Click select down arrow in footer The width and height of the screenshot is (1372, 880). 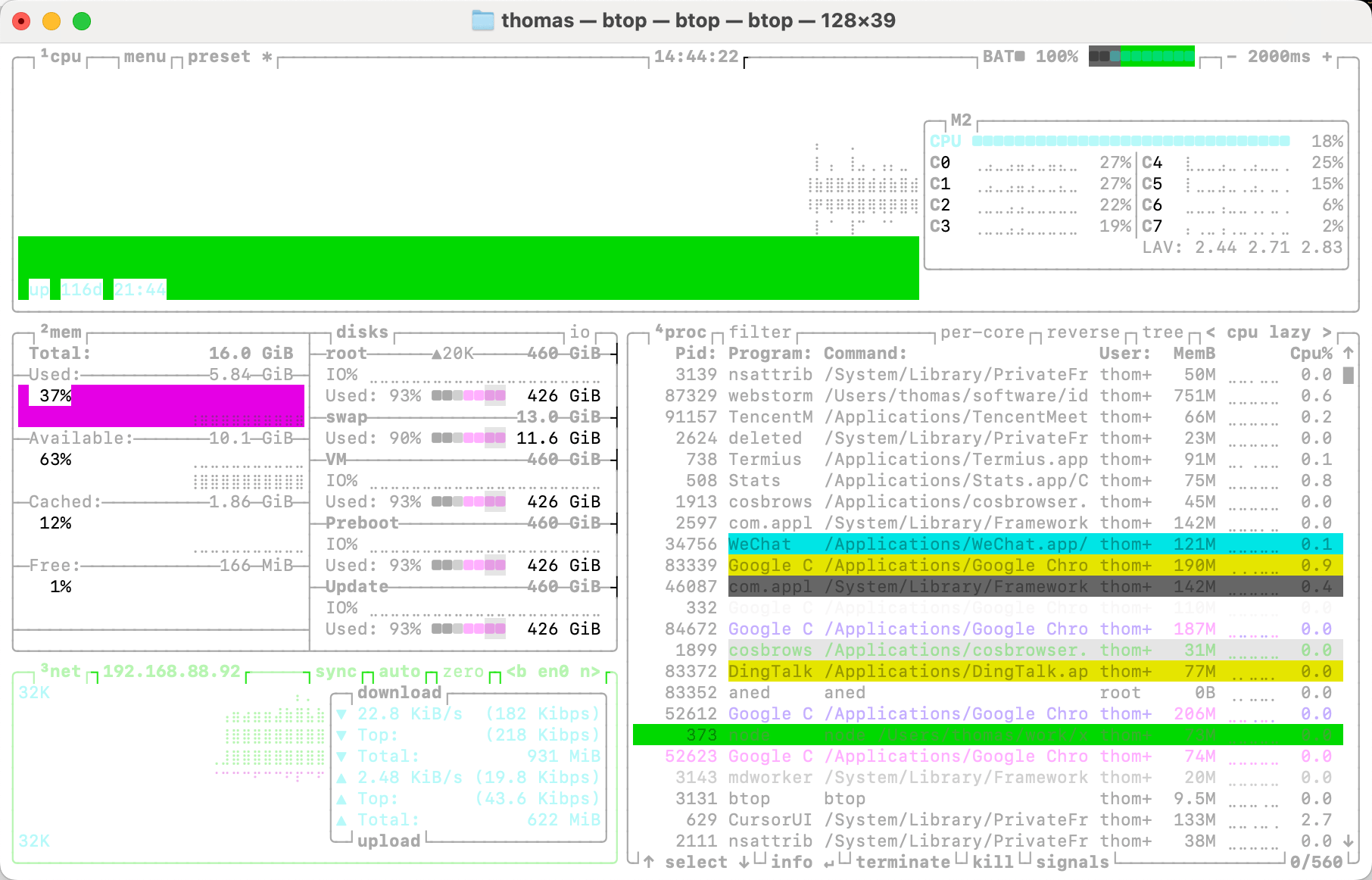pyautogui.click(x=744, y=863)
